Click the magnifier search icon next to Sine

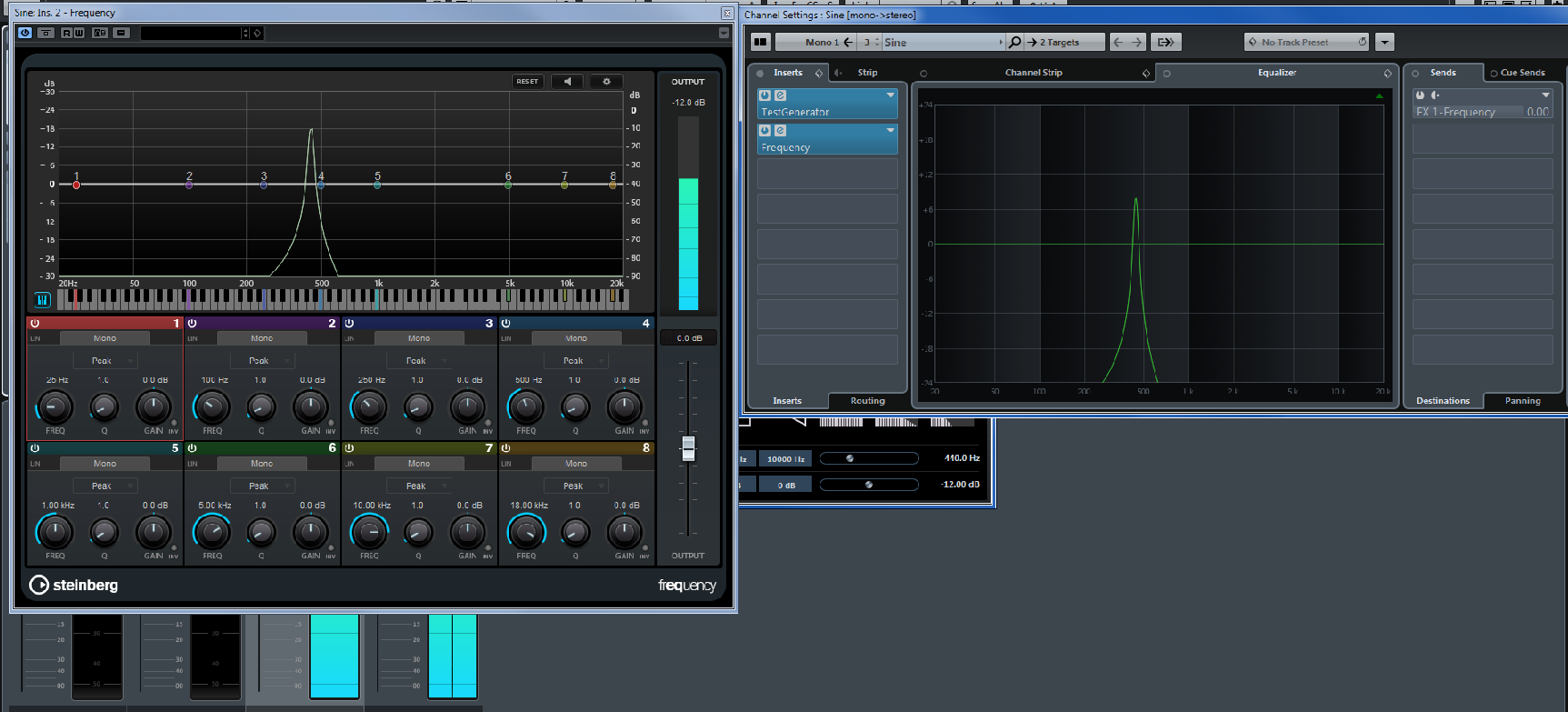click(1015, 42)
